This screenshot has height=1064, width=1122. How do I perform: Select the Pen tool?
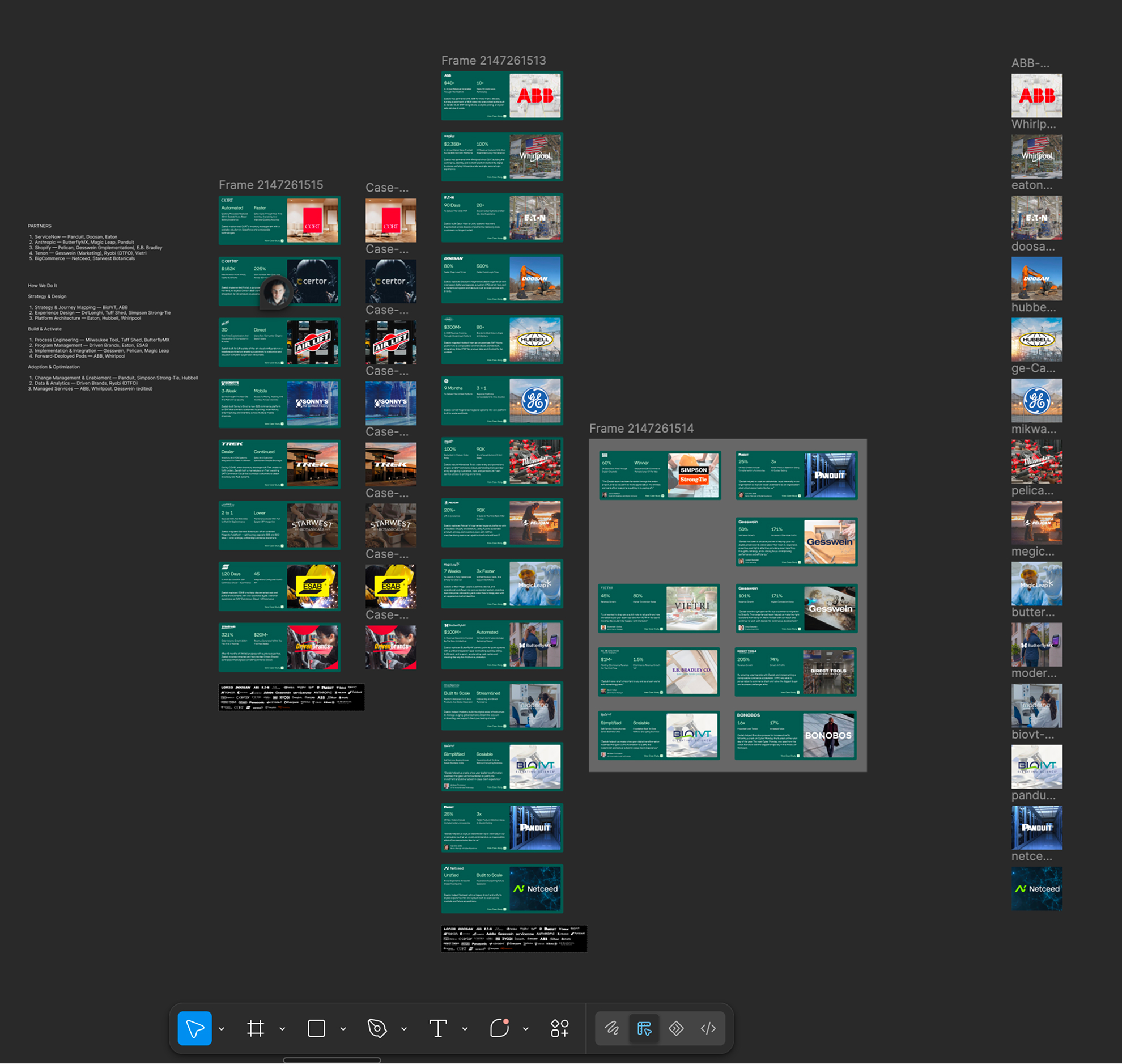(x=377, y=1028)
